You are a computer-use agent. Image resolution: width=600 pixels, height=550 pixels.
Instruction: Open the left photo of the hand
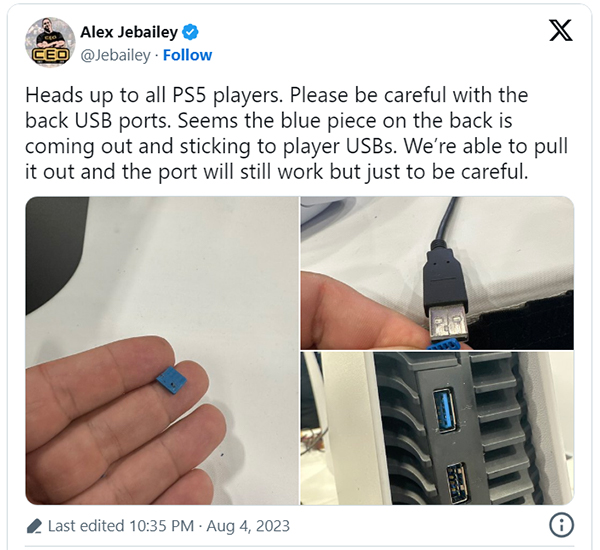(x=162, y=351)
